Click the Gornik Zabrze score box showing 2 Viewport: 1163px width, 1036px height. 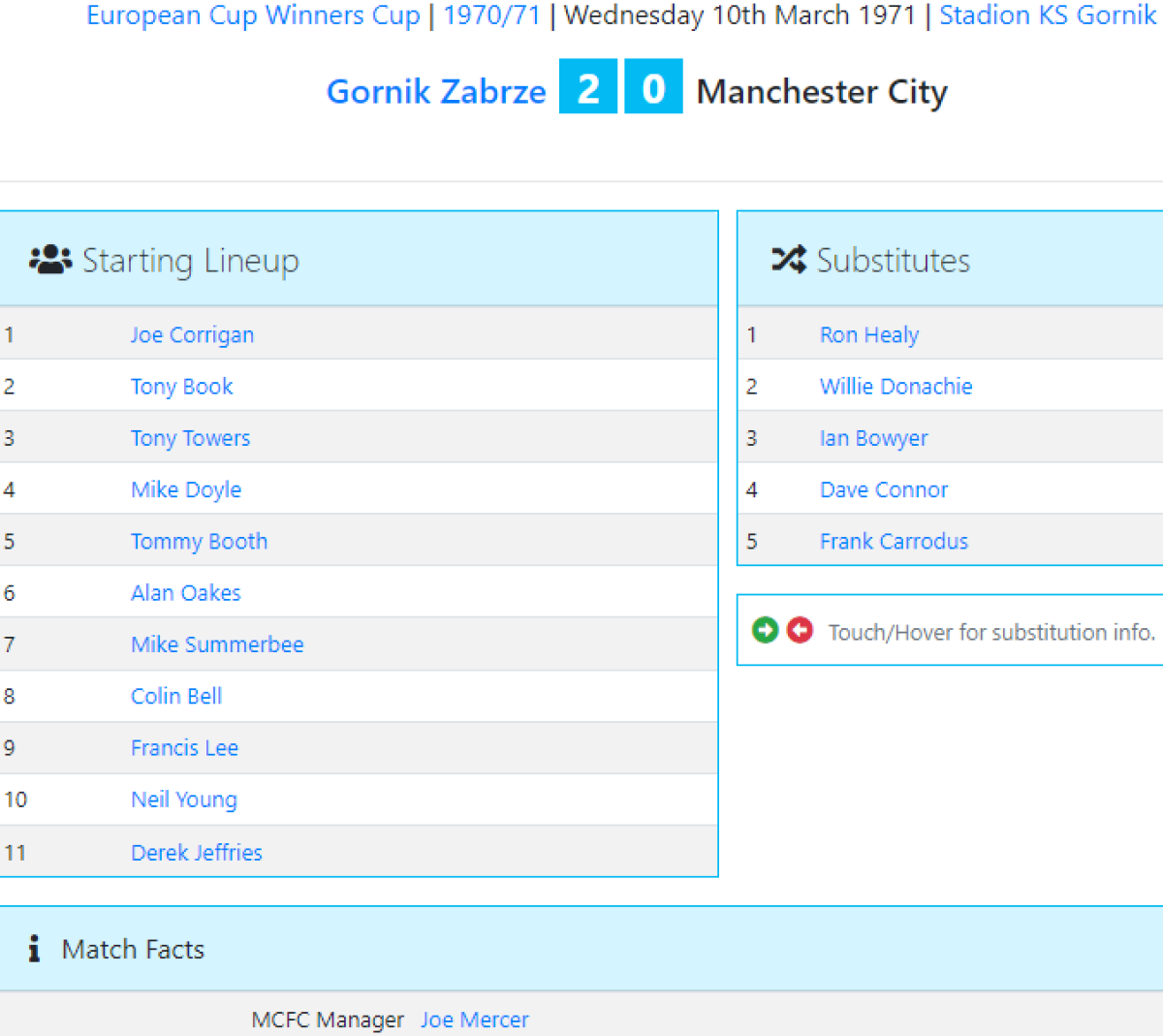588,88
